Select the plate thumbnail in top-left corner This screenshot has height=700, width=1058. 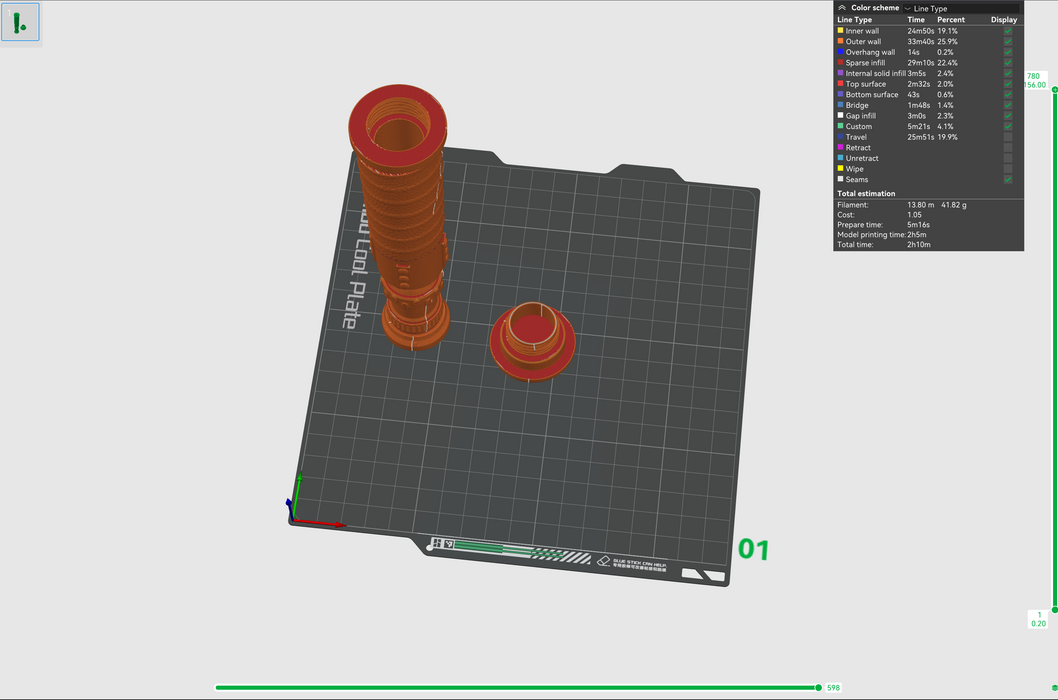pos(20,21)
